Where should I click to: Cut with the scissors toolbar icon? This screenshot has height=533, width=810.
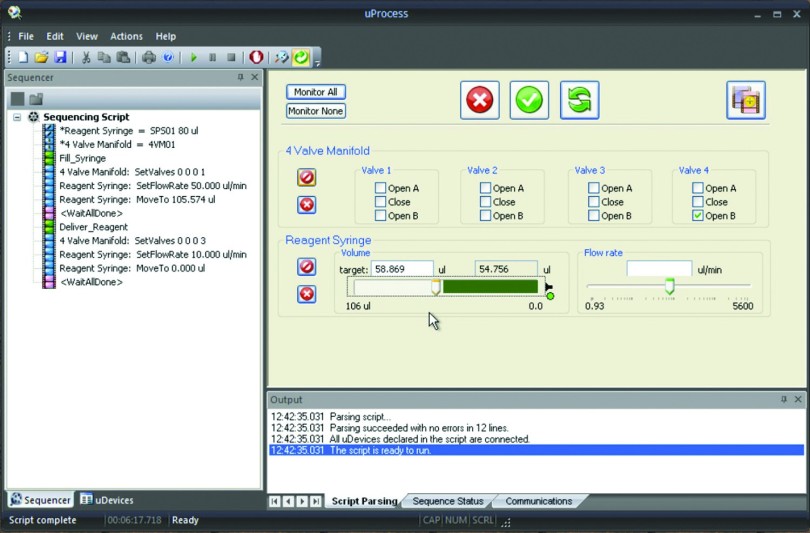86,57
